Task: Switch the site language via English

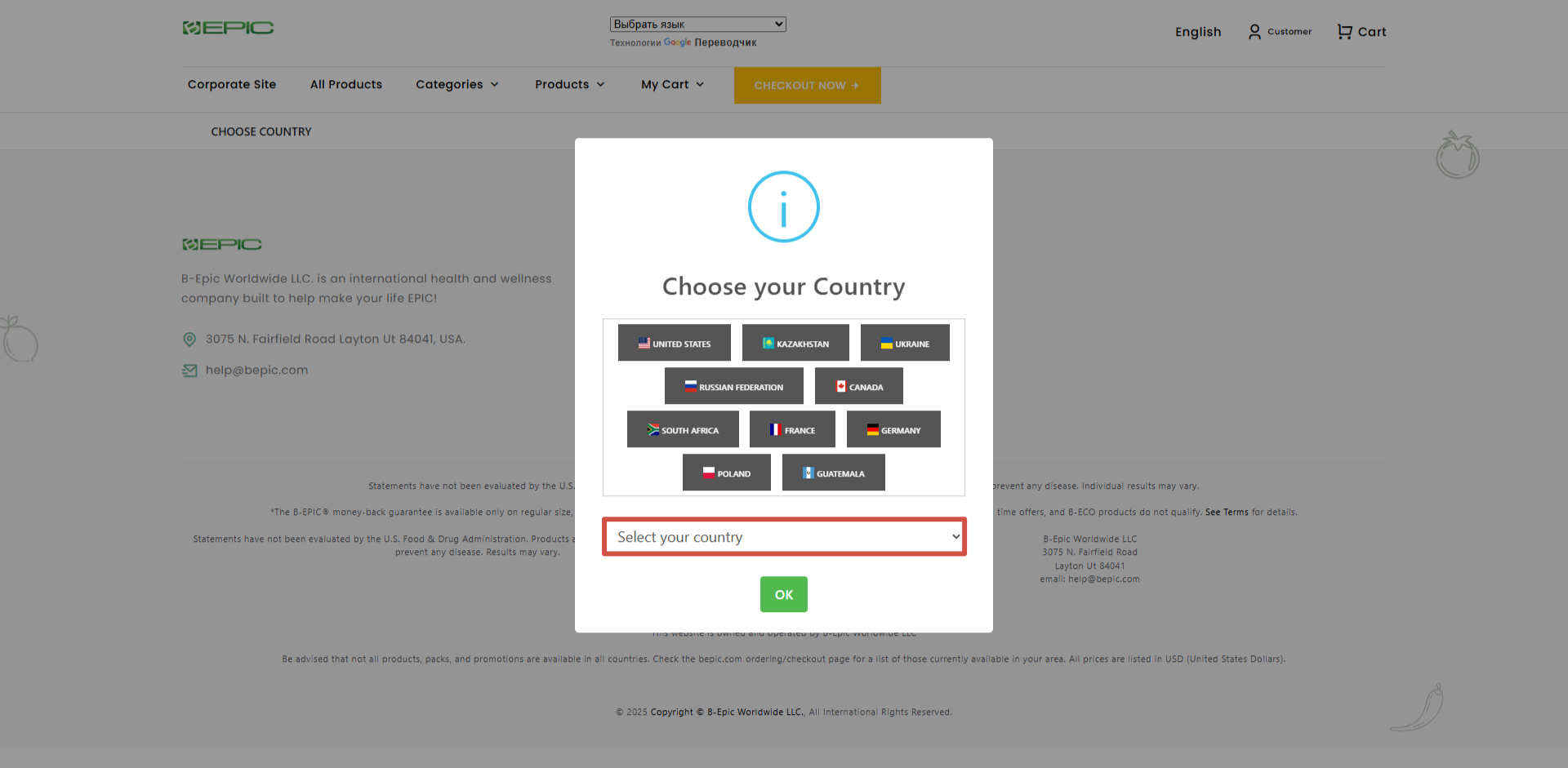Action: (1198, 32)
